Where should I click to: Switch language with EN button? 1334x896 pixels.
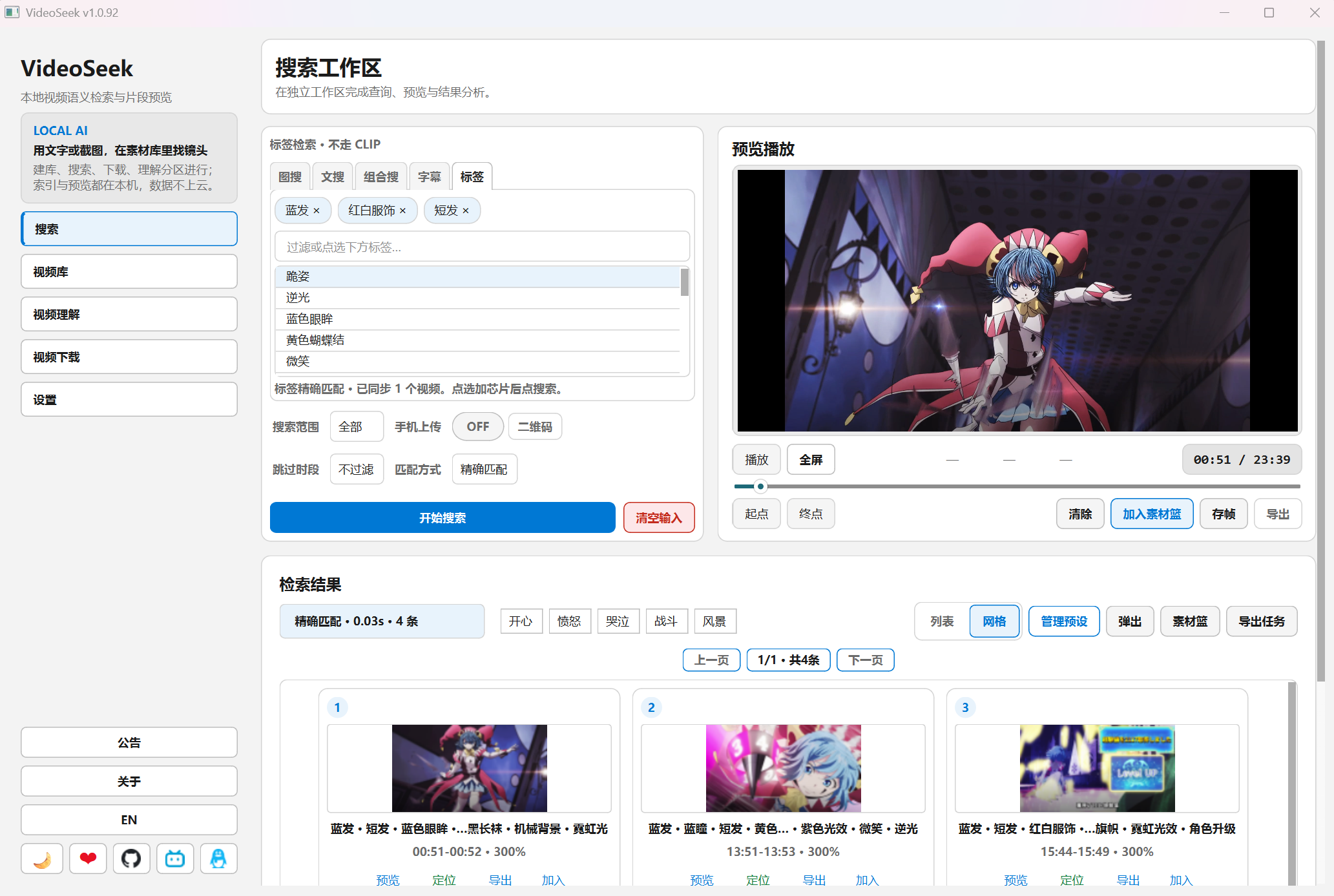(129, 820)
